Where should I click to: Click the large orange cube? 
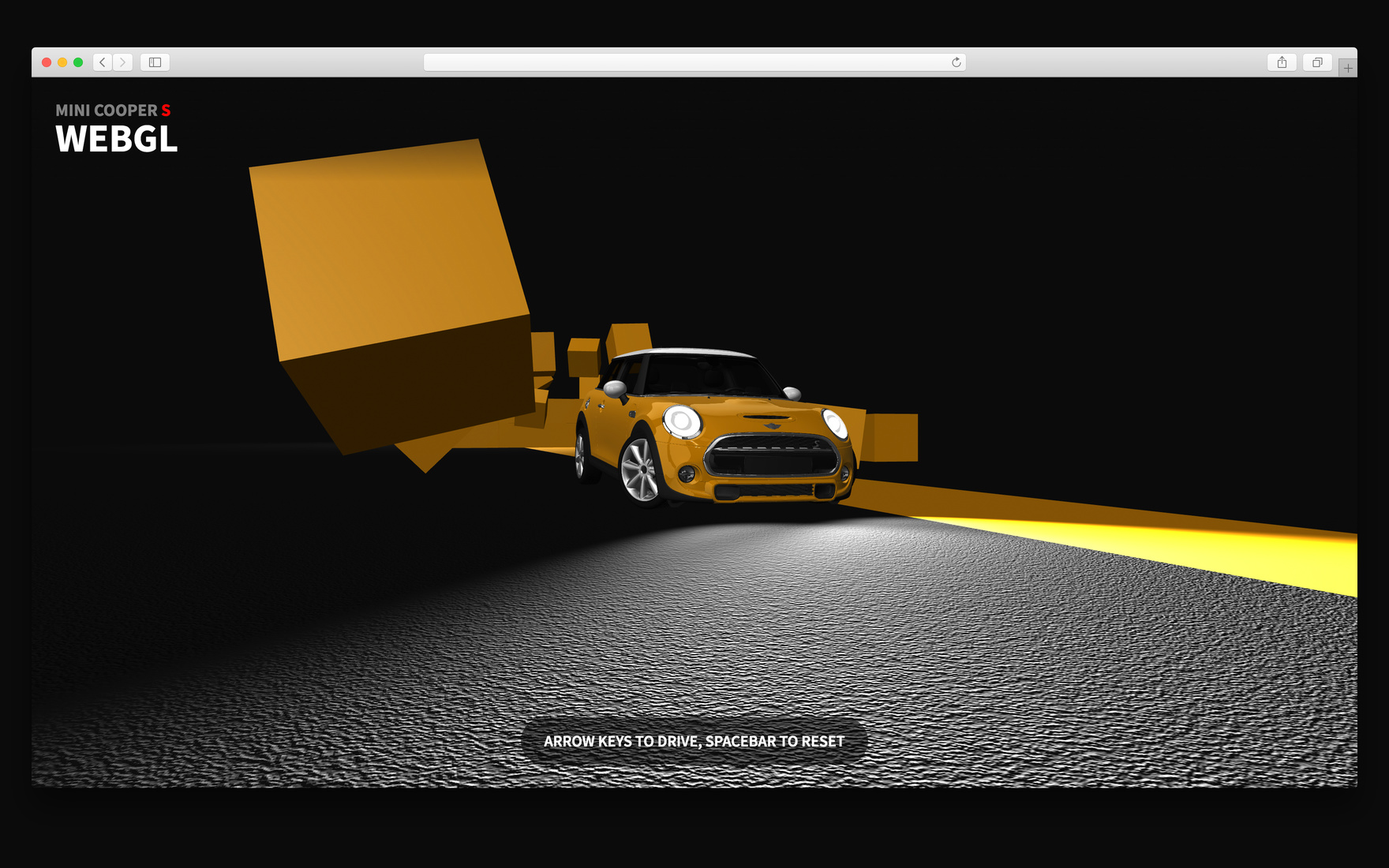(391, 296)
